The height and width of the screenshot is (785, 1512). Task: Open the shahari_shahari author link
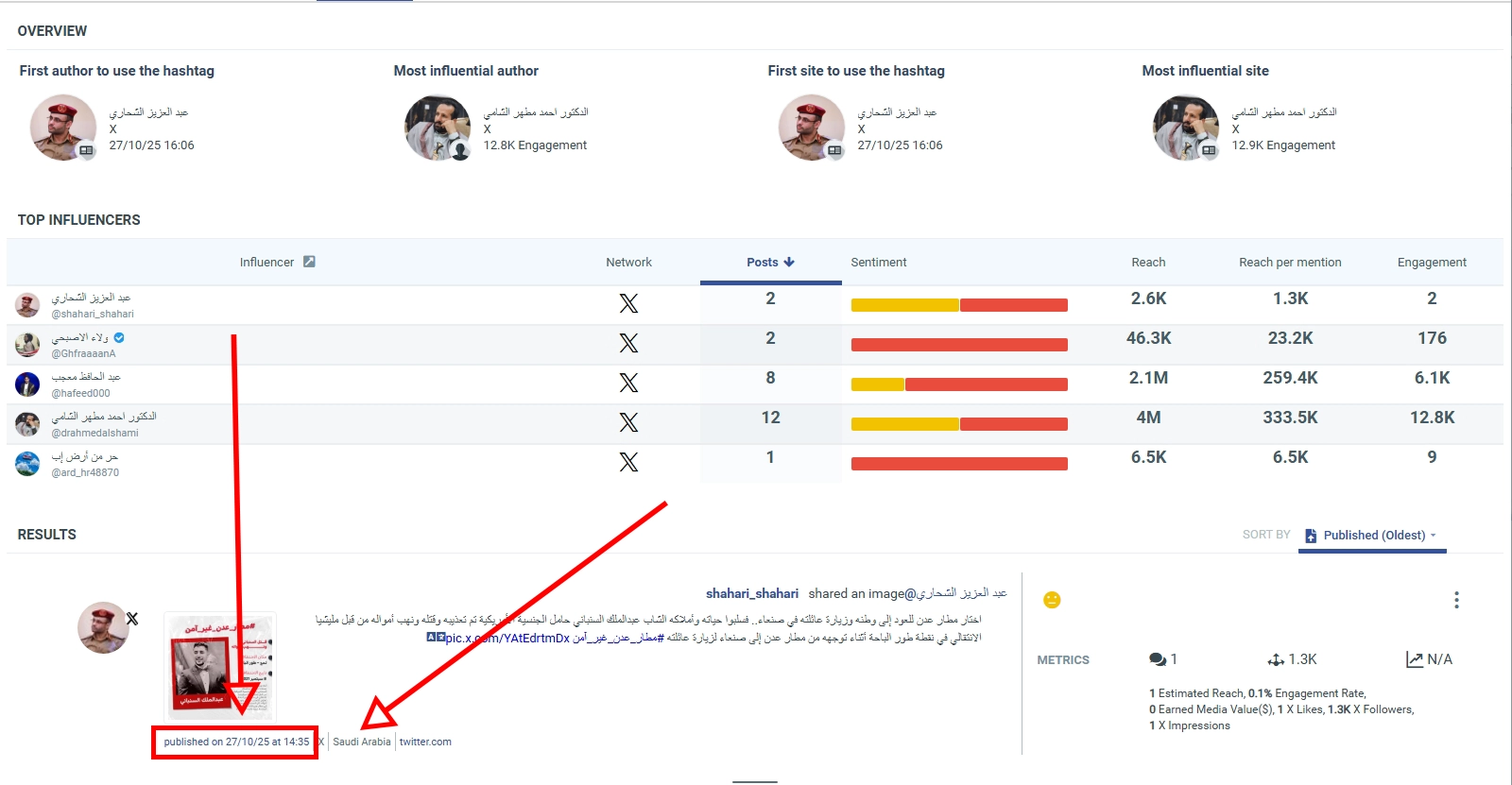(751, 593)
